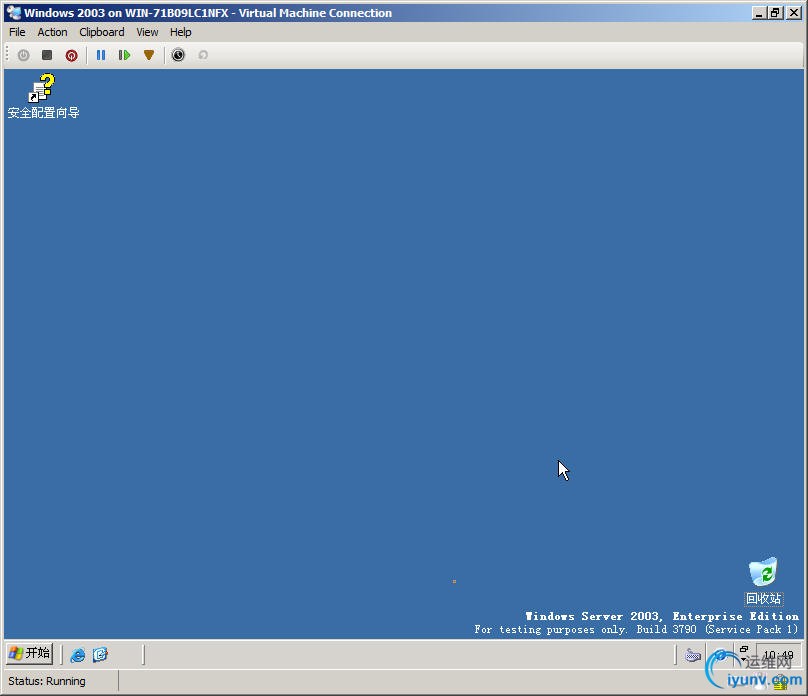Open the Help menu
Image resolution: width=808 pixels, height=696 pixels.
click(180, 32)
